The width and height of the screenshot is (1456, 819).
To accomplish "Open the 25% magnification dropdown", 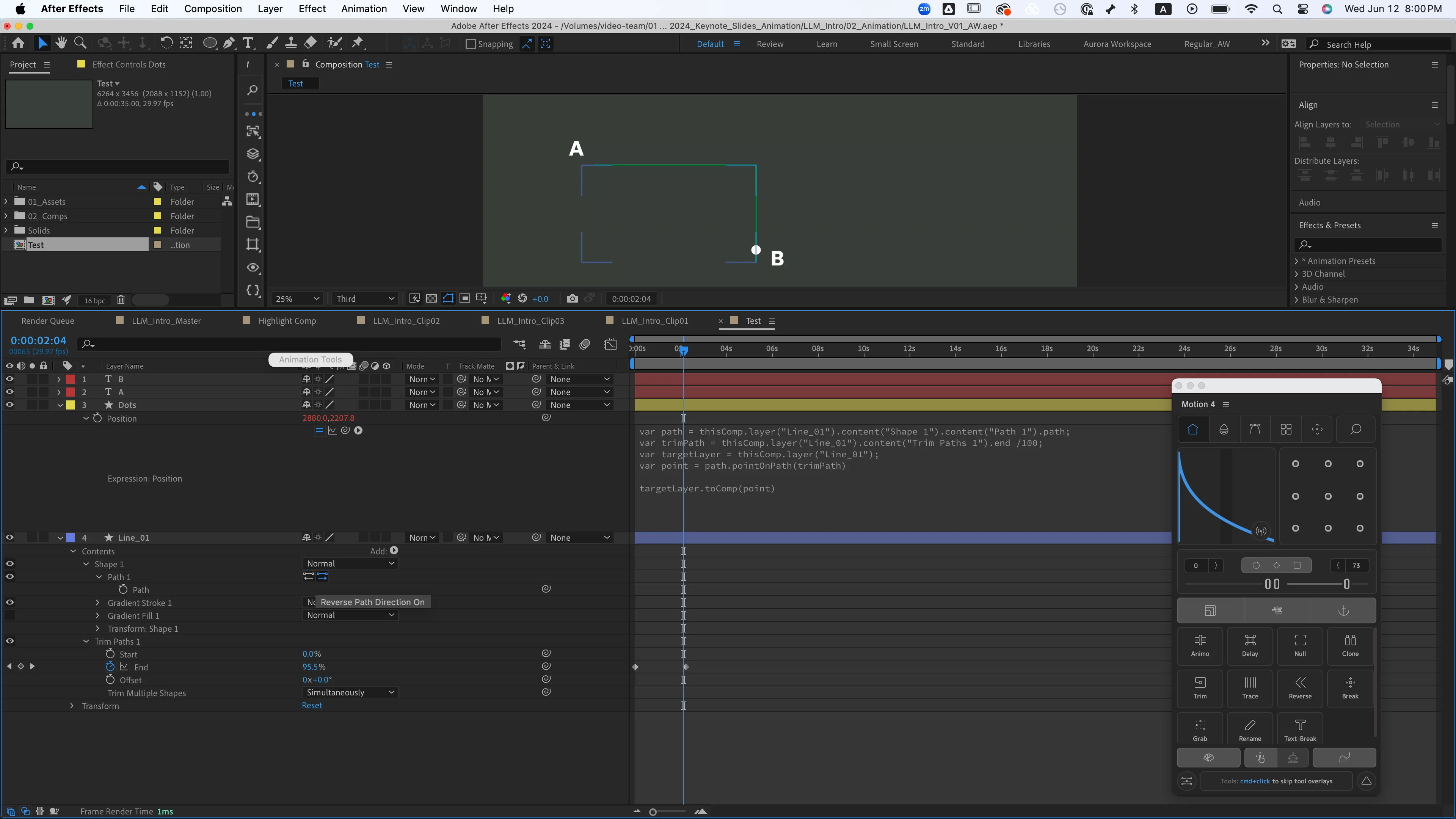I will (x=297, y=298).
